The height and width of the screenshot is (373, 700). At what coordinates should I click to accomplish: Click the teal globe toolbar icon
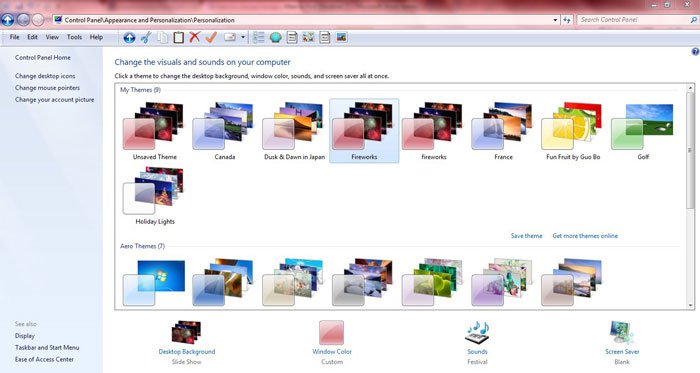(275, 38)
